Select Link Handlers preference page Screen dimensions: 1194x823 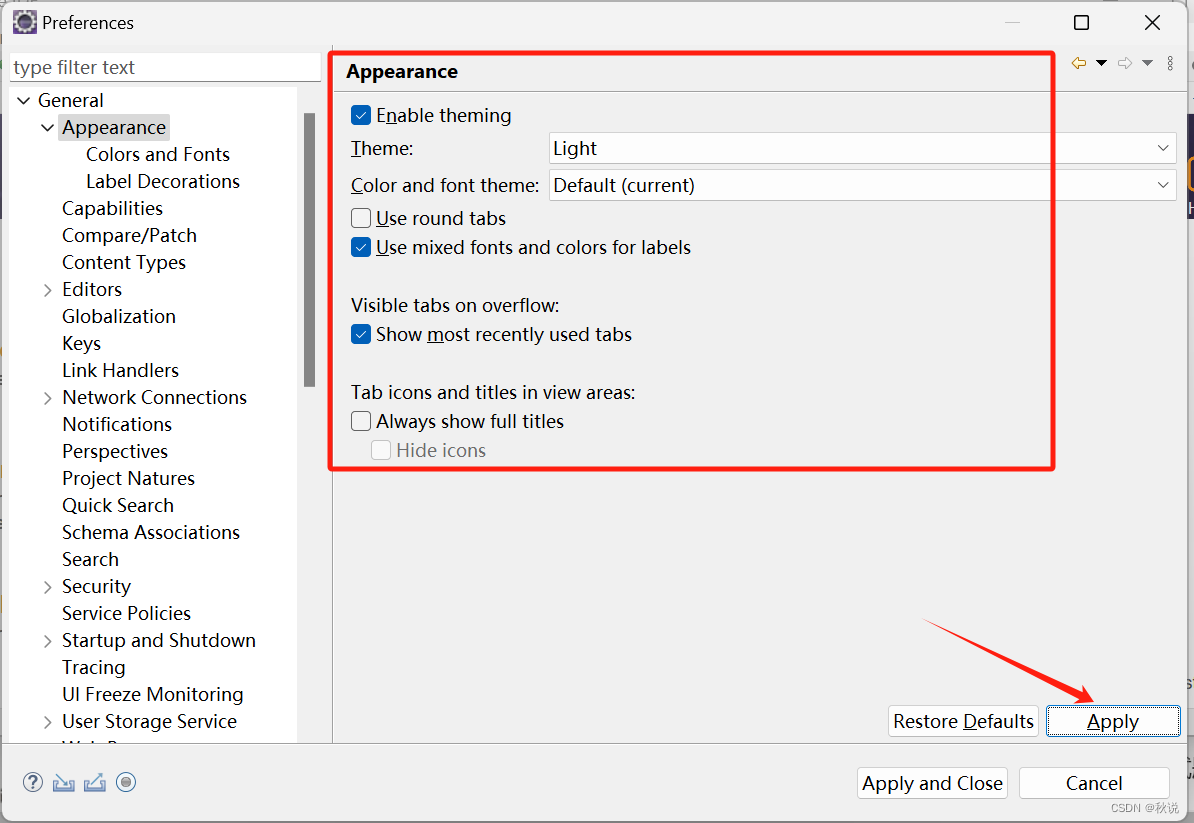120,371
